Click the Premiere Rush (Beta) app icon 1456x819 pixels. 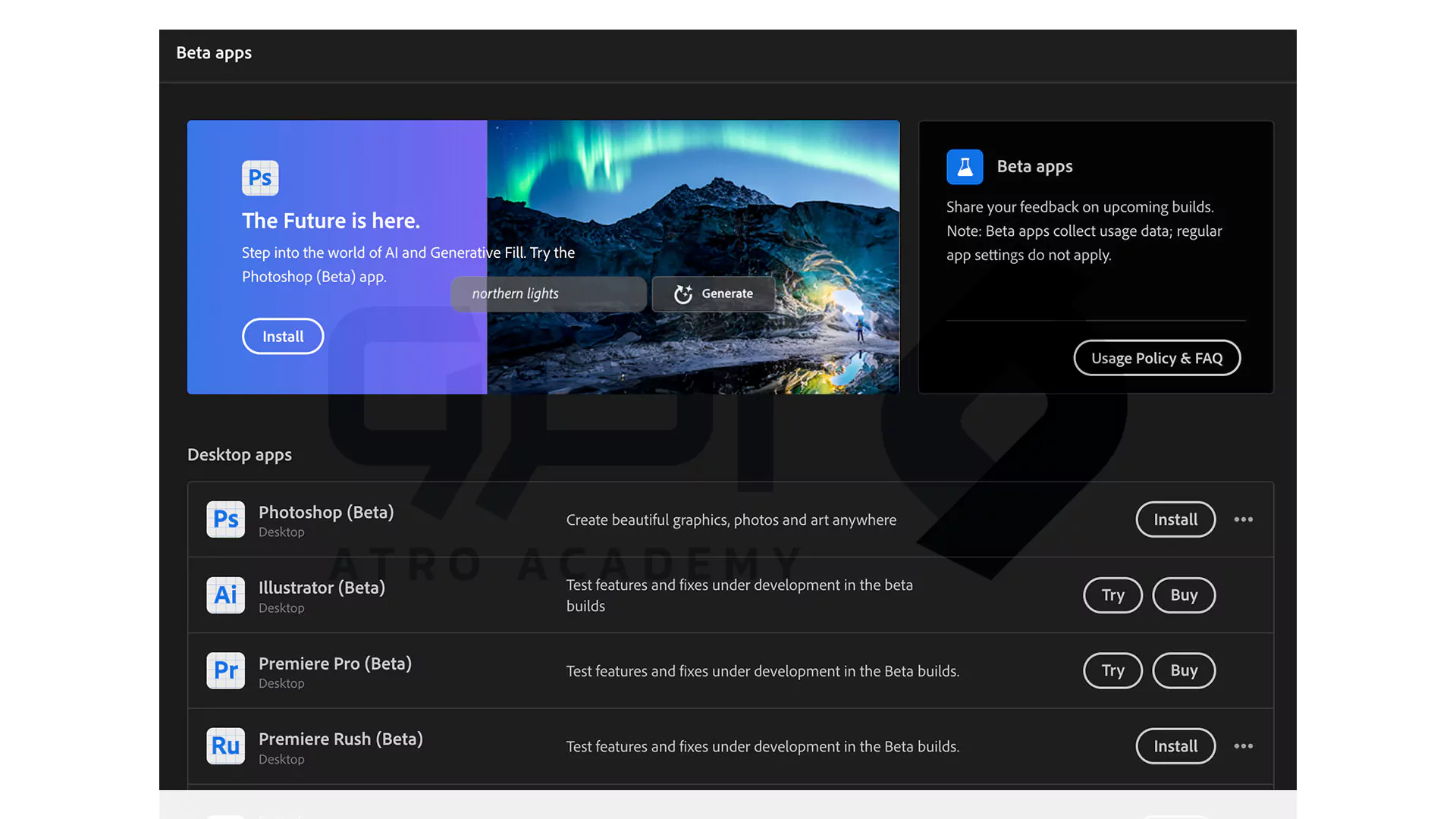click(x=226, y=746)
